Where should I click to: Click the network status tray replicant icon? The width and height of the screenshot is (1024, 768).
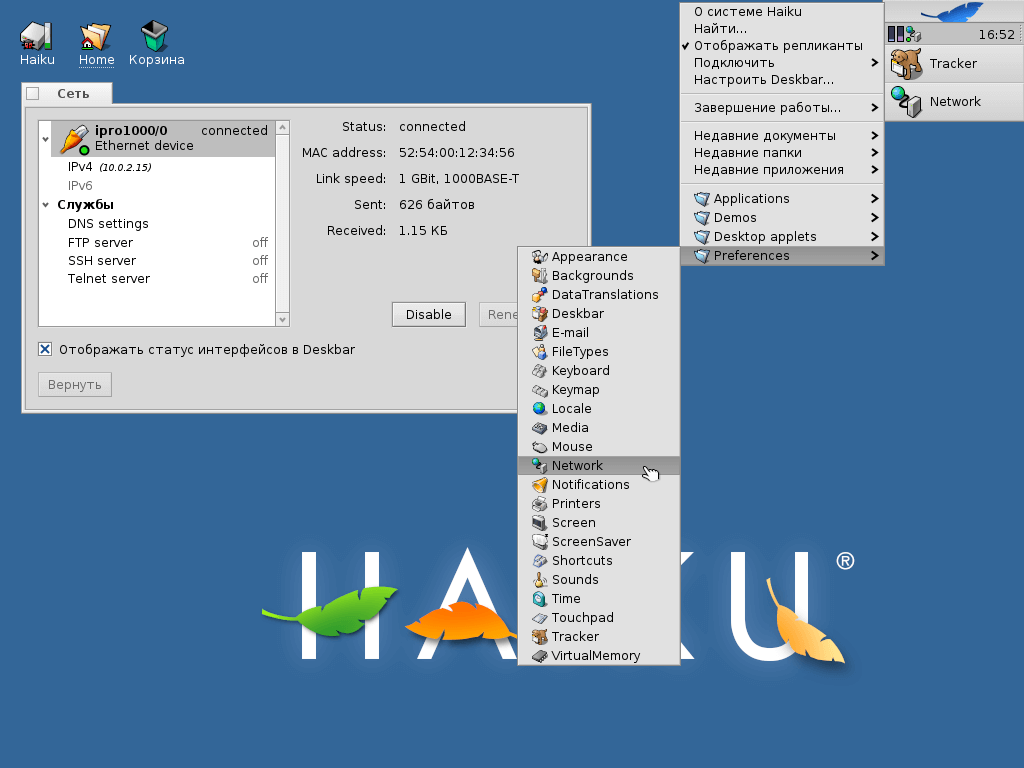click(x=913, y=34)
